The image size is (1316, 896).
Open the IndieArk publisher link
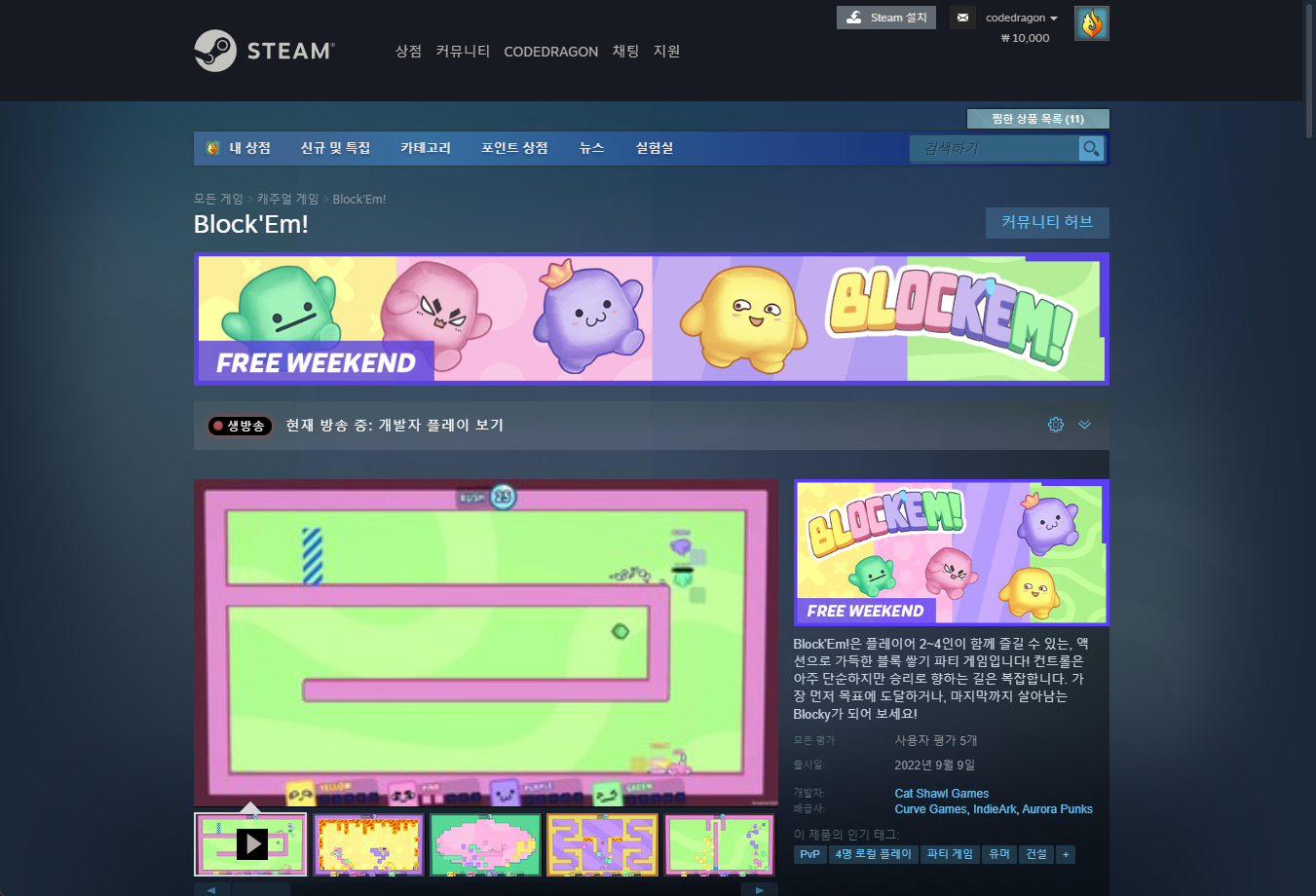point(995,809)
